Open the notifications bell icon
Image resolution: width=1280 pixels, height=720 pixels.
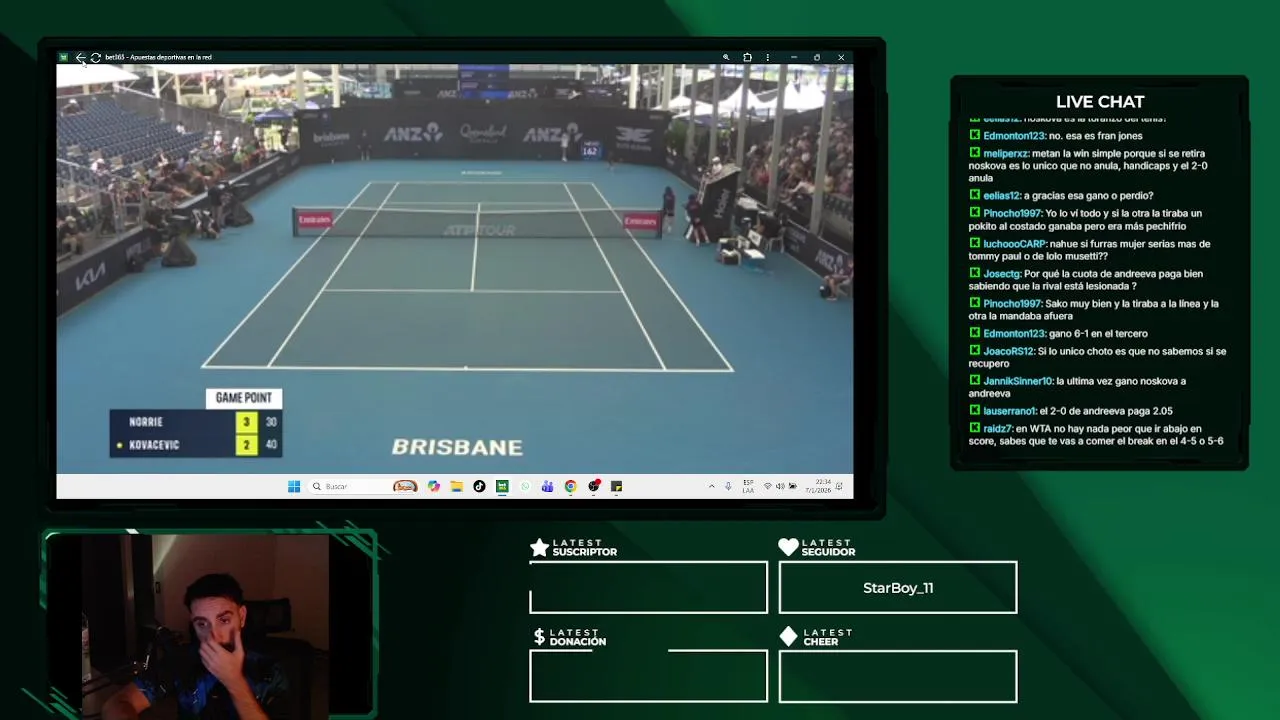(x=839, y=486)
